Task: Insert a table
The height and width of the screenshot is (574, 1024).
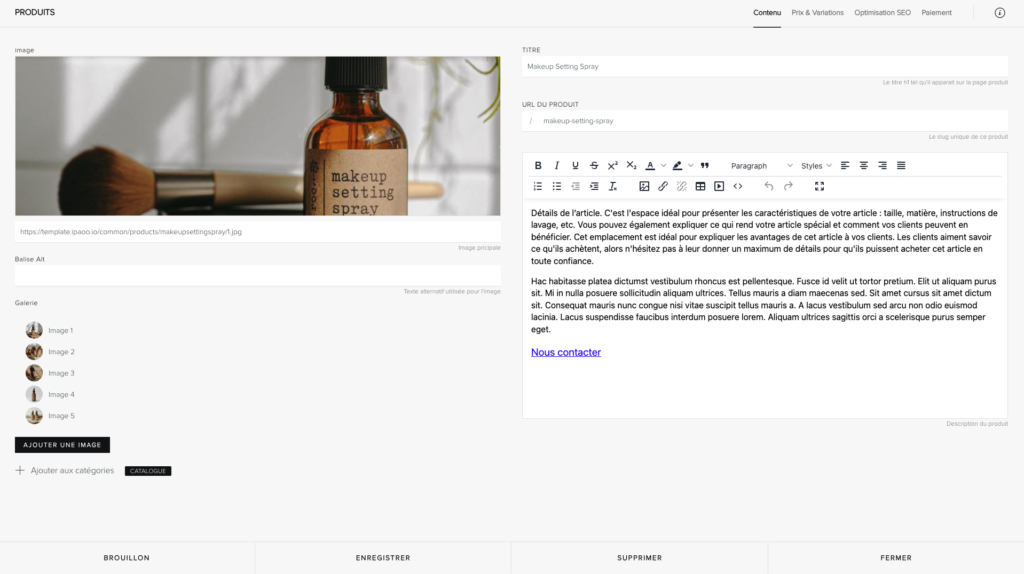Action: 700,187
